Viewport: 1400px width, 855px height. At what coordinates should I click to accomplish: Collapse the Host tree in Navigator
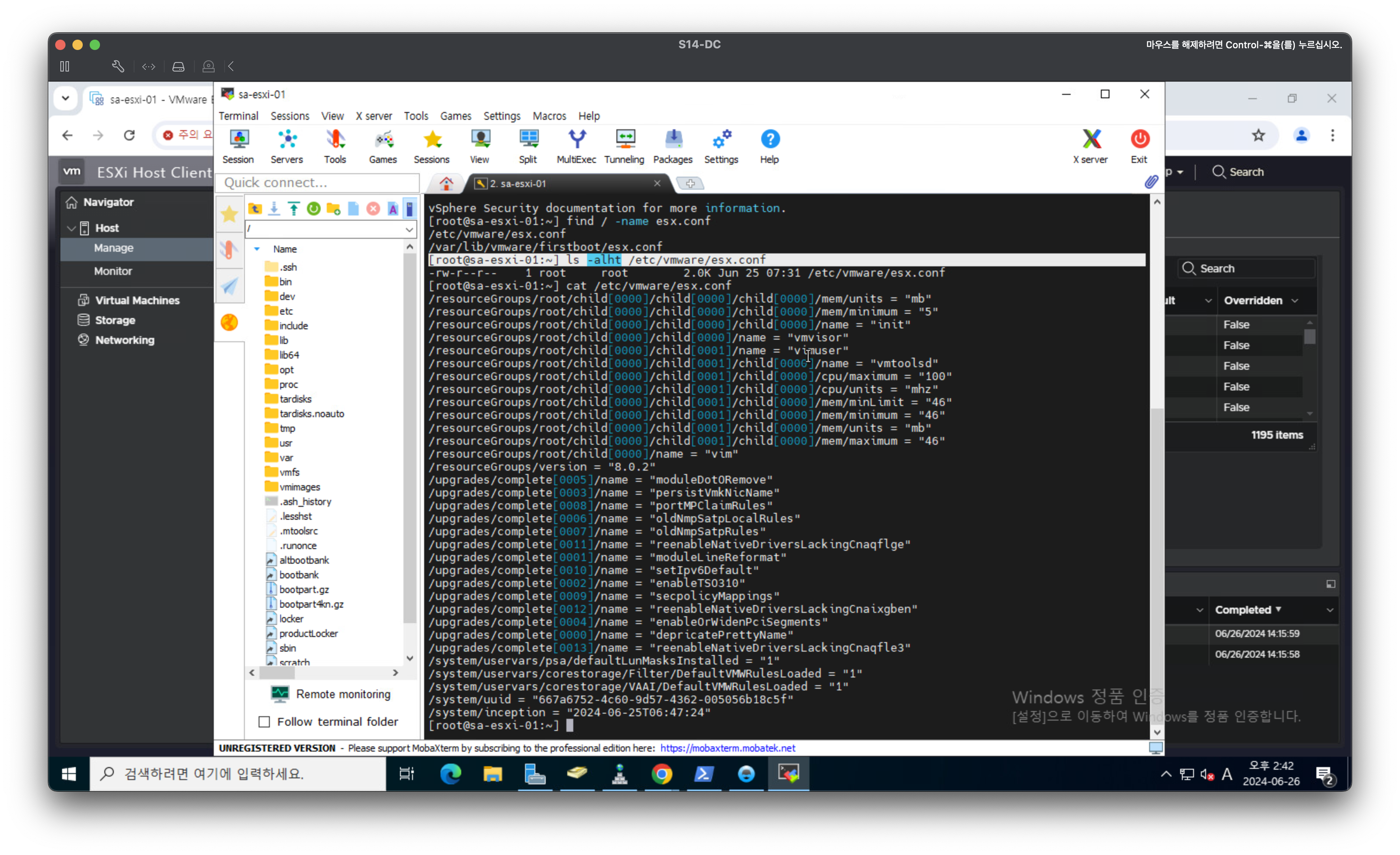(x=71, y=228)
